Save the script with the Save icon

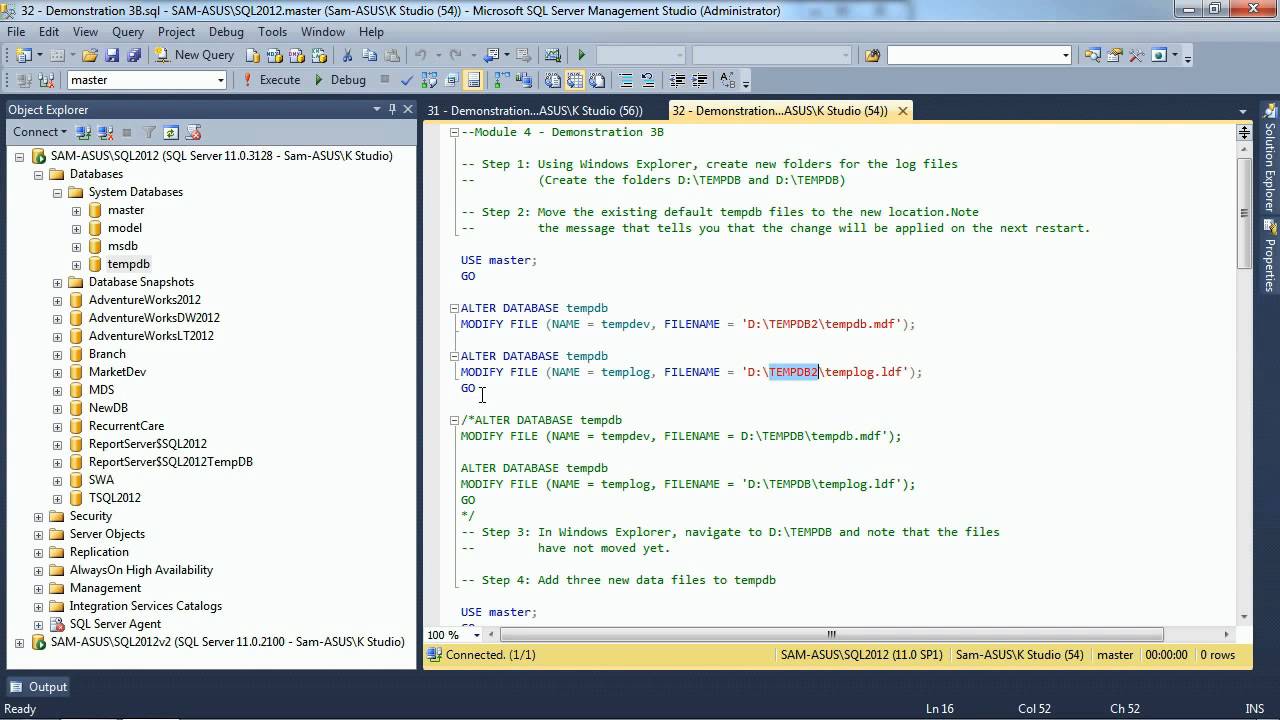pos(111,55)
